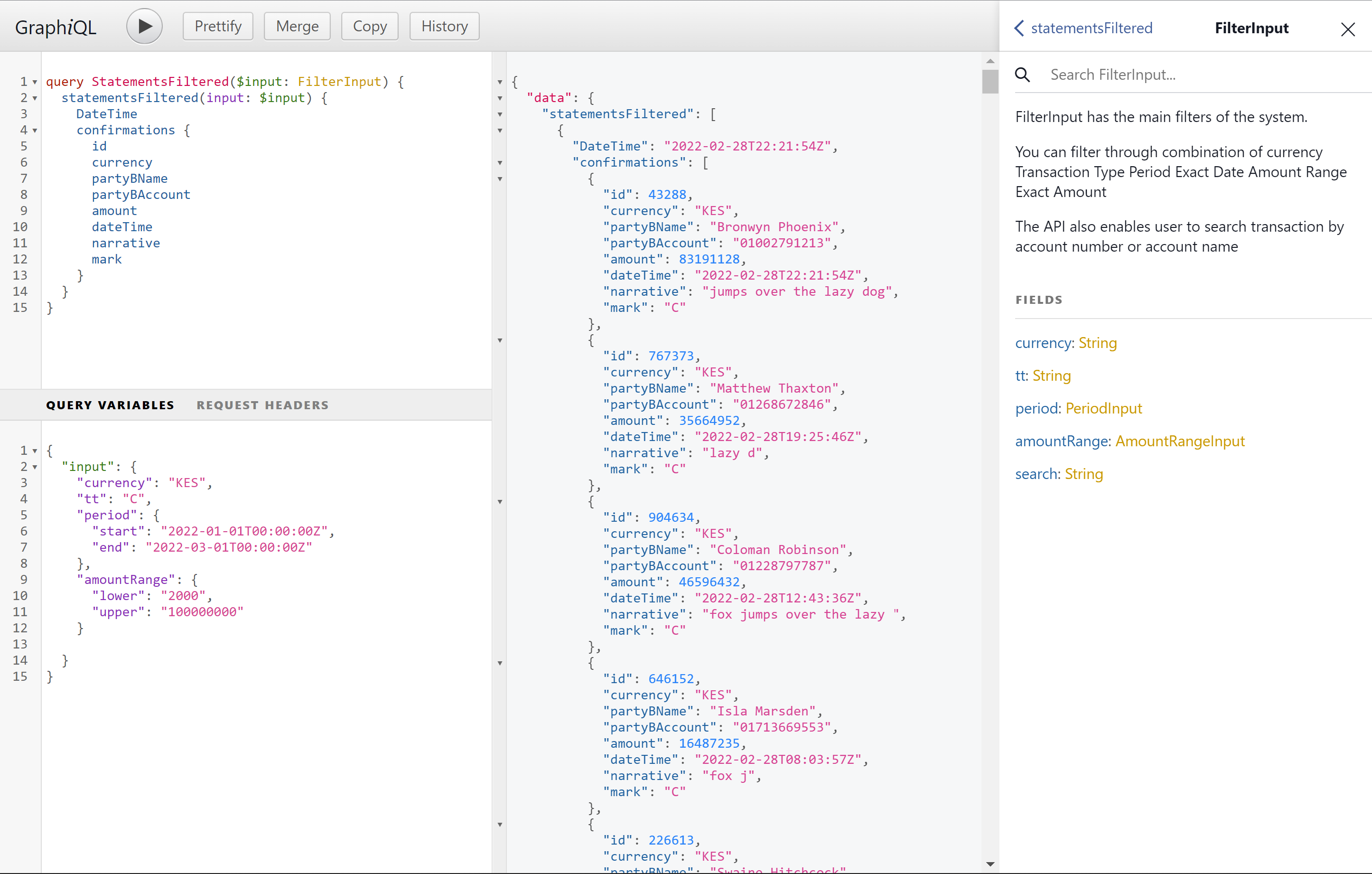The image size is (1372, 874).
Task: Click the search magnifier icon in docs
Action: pos(1023,75)
